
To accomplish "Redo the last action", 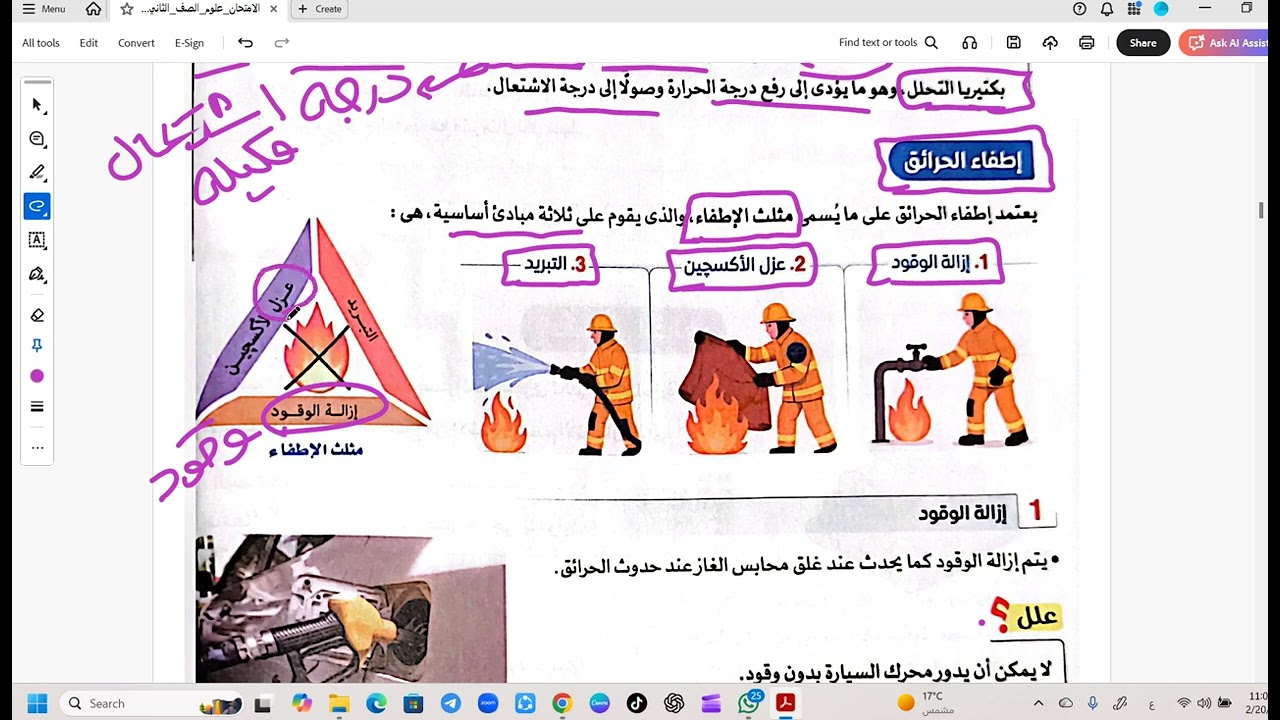I will 281,43.
